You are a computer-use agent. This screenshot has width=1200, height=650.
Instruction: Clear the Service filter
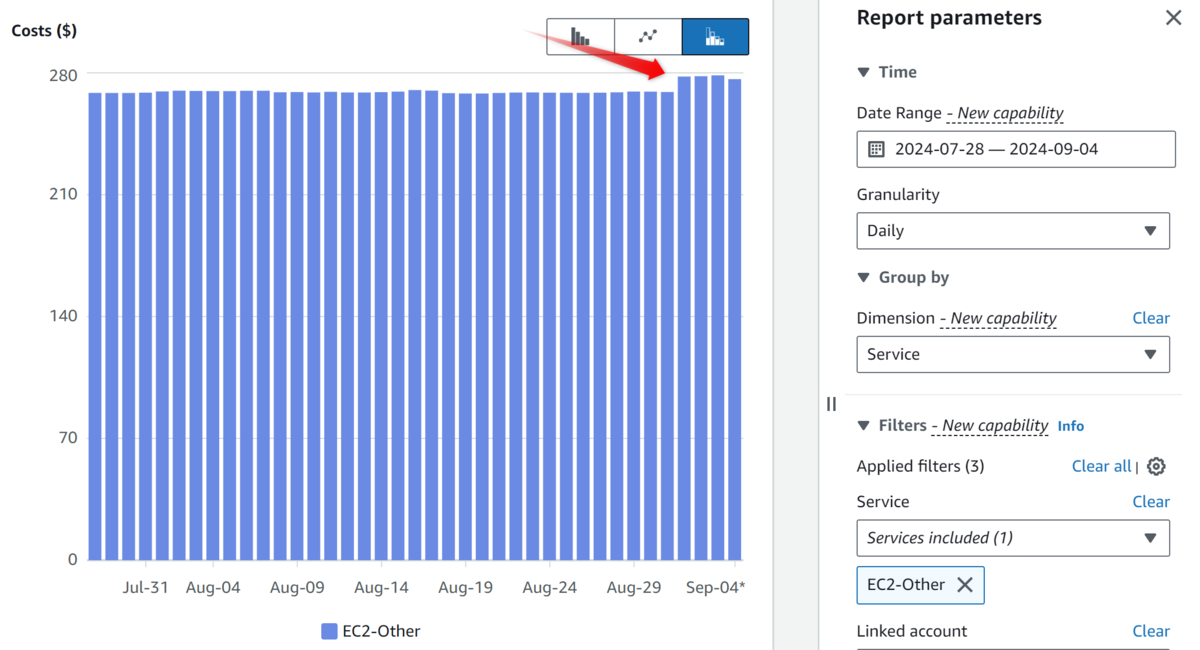[1151, 502]
